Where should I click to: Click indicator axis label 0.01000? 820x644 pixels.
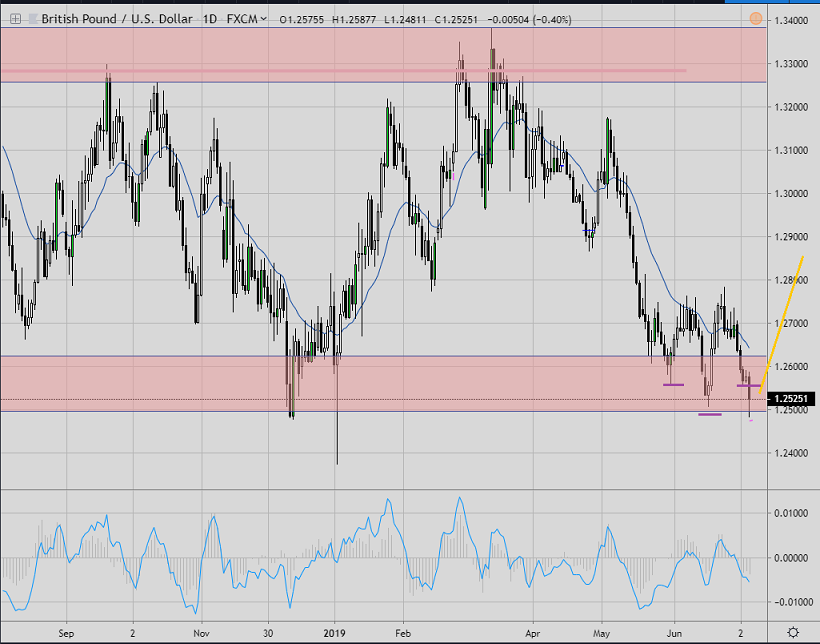[791, 513]
